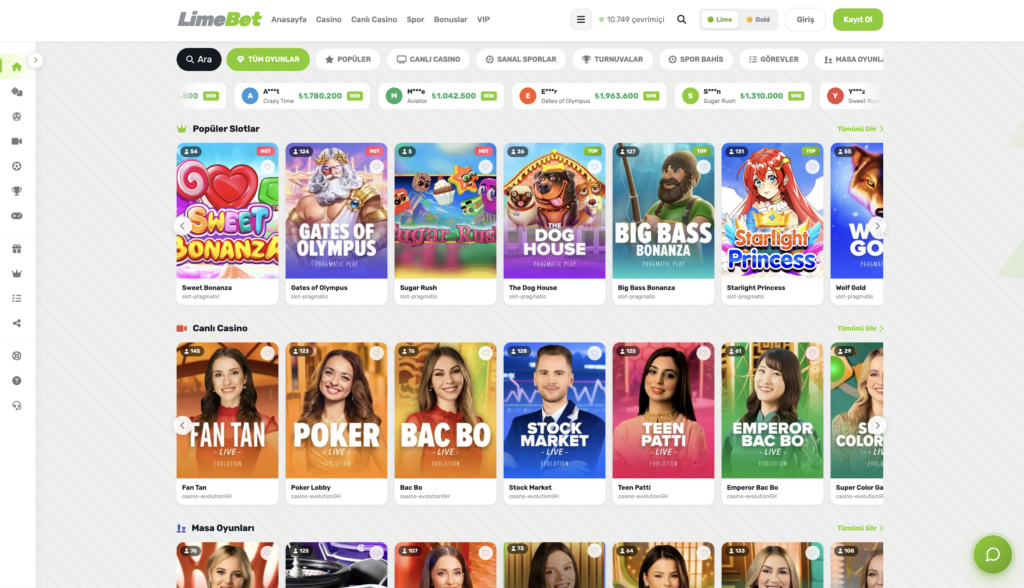Select the question mark help sidebar icon
The height and width of the screenshot is (588, 1024).
click(17, 381)
